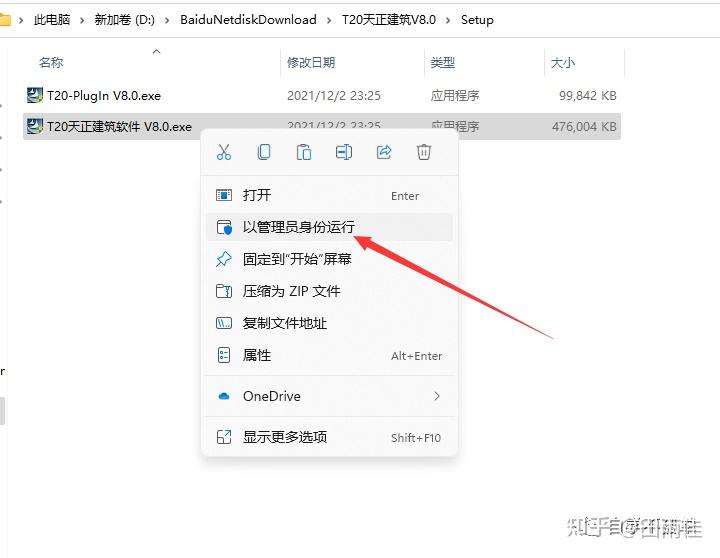Expand the chevron after BaiduNetdiskDownload
This screenshot has width=720, height=558.
point(329,20)
